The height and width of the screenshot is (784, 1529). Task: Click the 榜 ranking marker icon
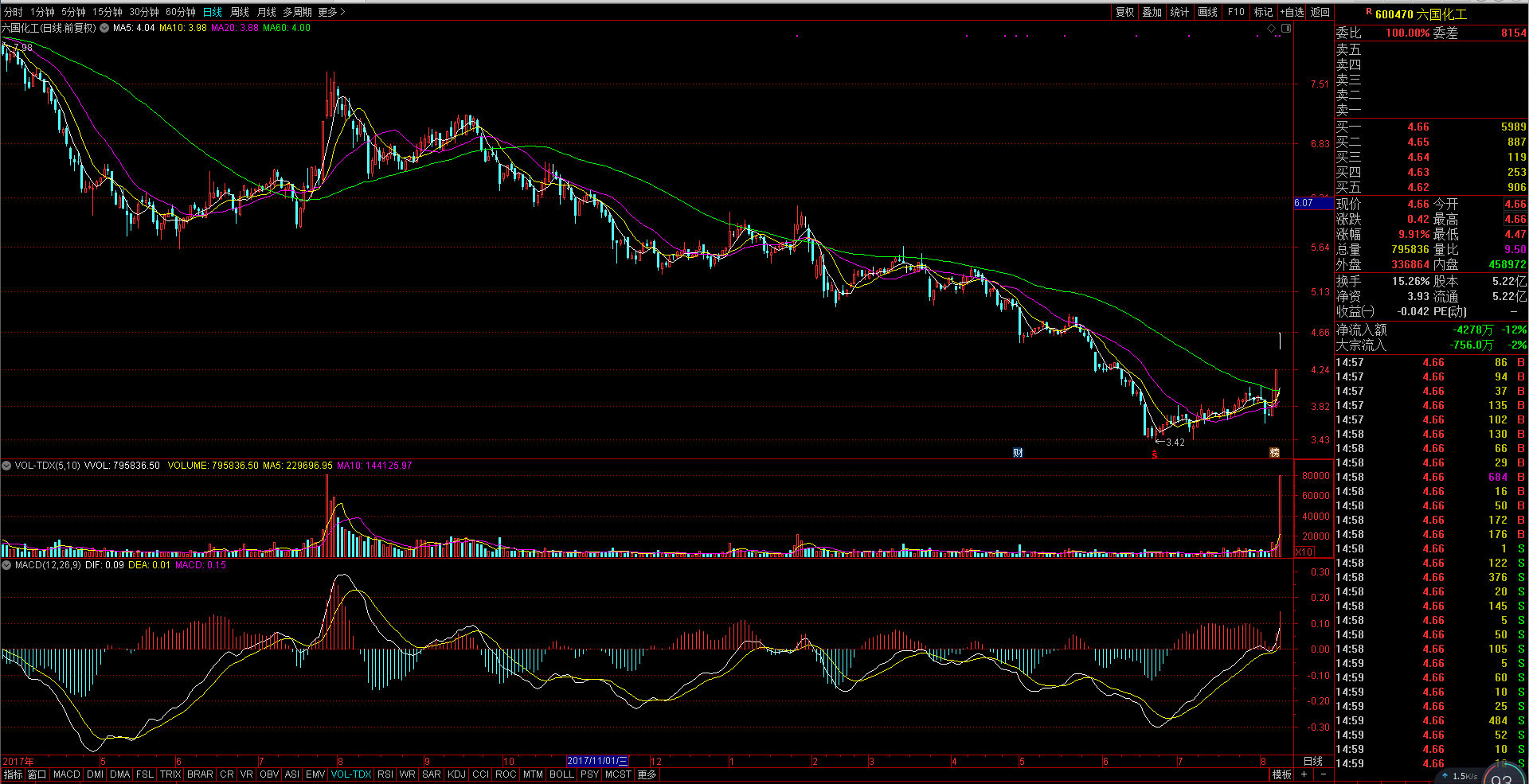click(x=1274, y=453)
